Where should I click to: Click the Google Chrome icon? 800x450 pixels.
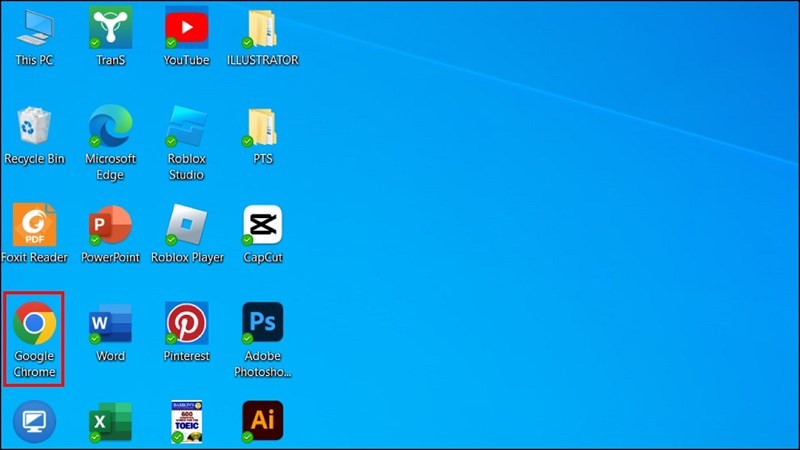coord(34,323)
